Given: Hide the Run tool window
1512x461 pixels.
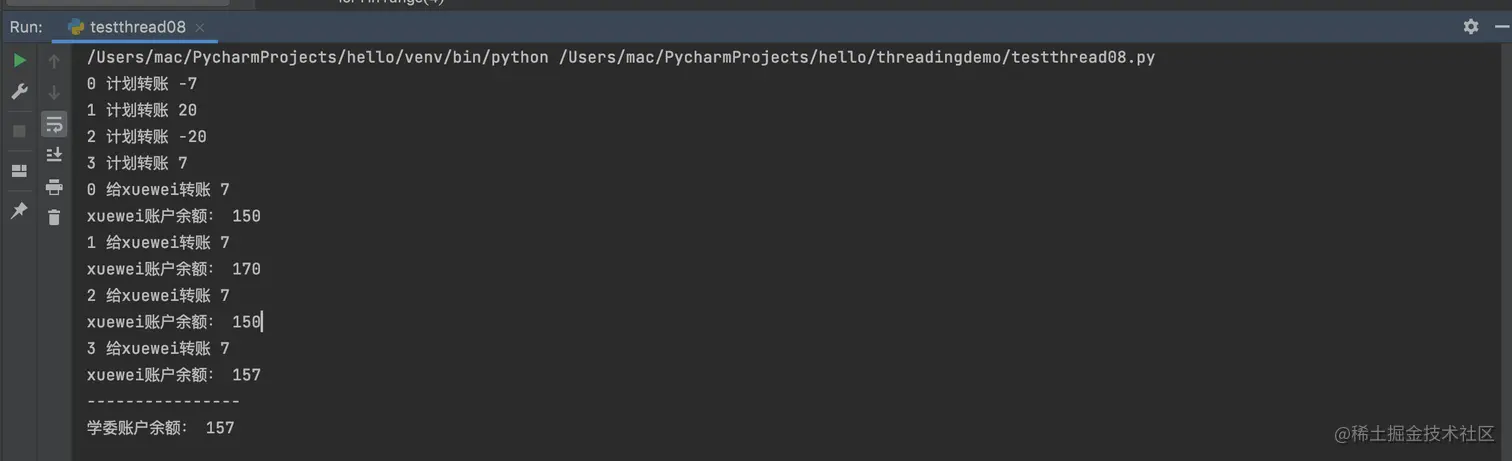Looking at the screenshot, I should [x=1498, y=27].
